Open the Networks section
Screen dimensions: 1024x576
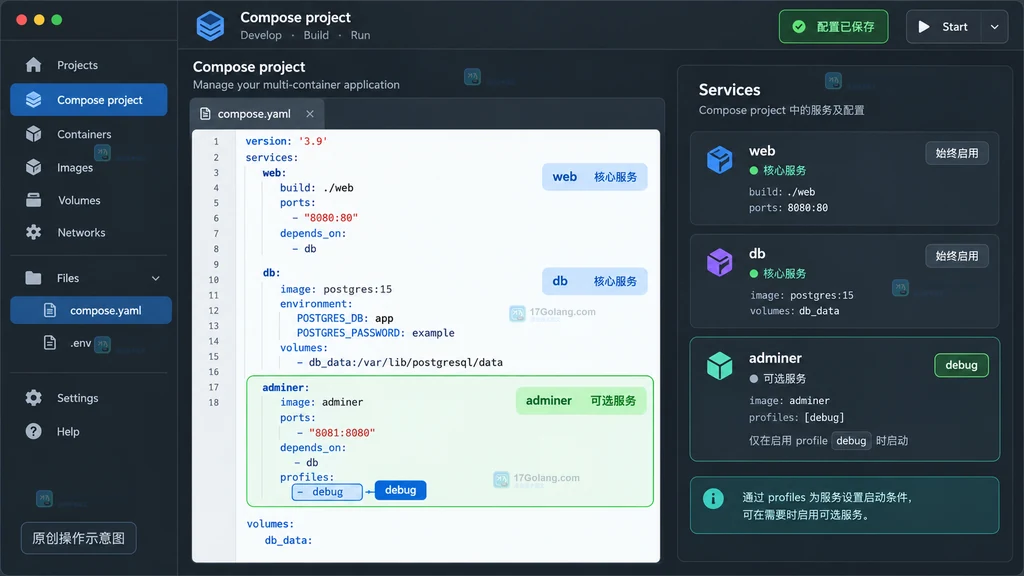[89, 232]
